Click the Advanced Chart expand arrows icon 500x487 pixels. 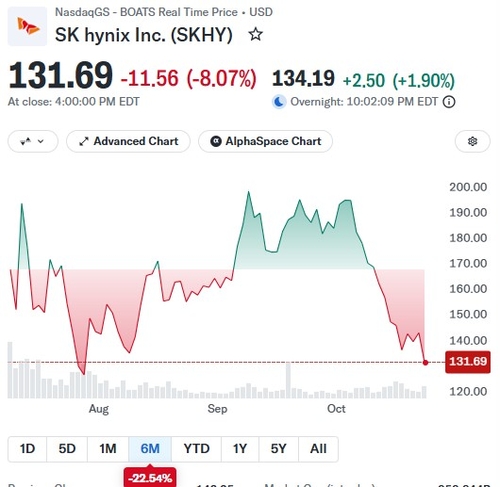(x=84, y=141)
